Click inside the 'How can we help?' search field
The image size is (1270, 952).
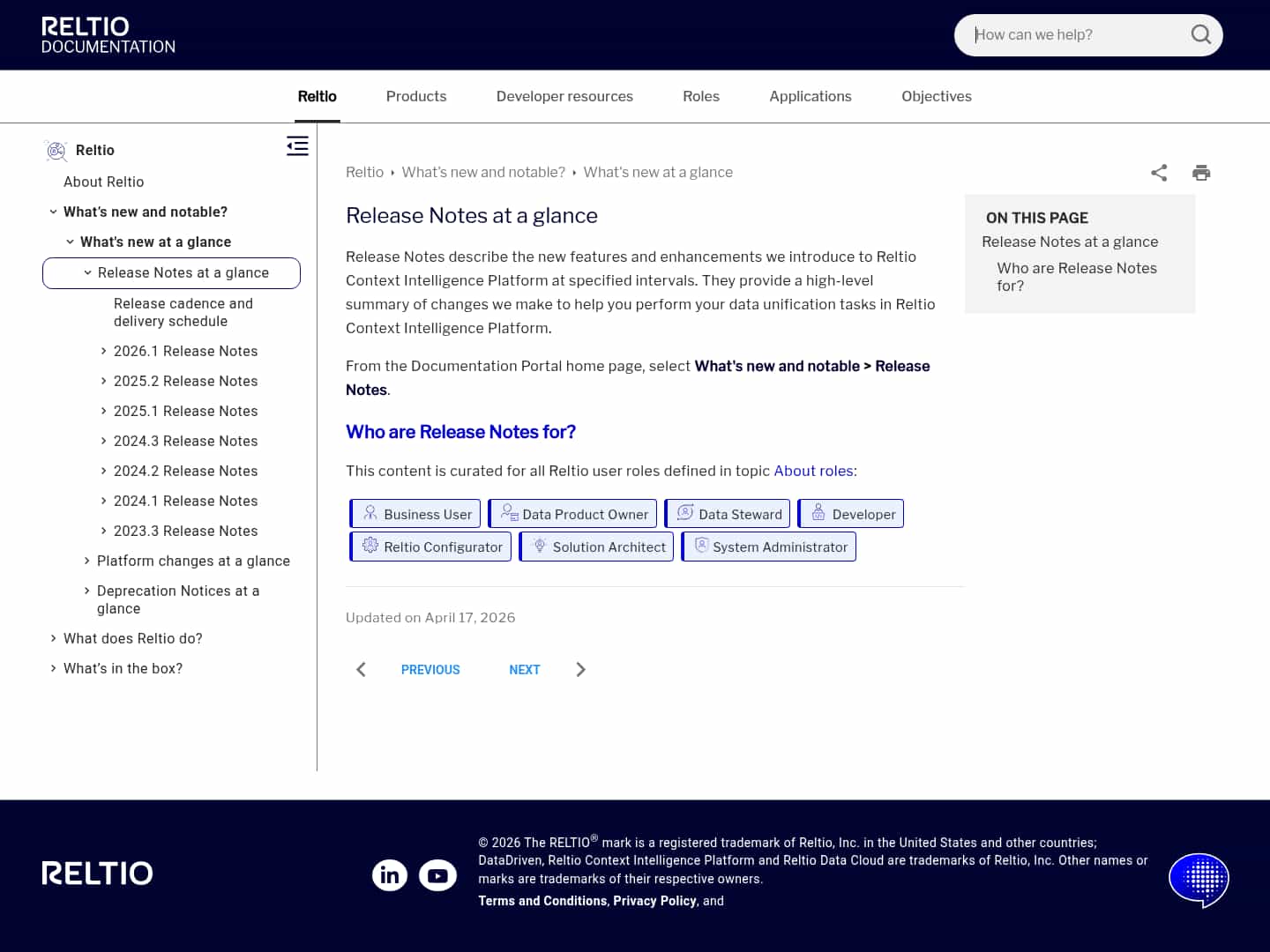(x=1078, y=34)
